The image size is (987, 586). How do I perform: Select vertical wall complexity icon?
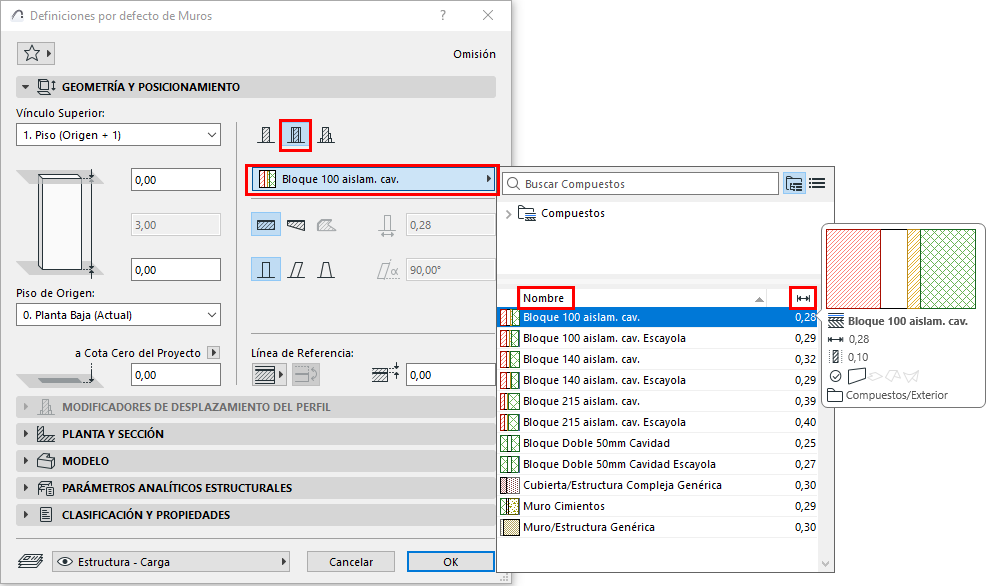coord(266,270)
